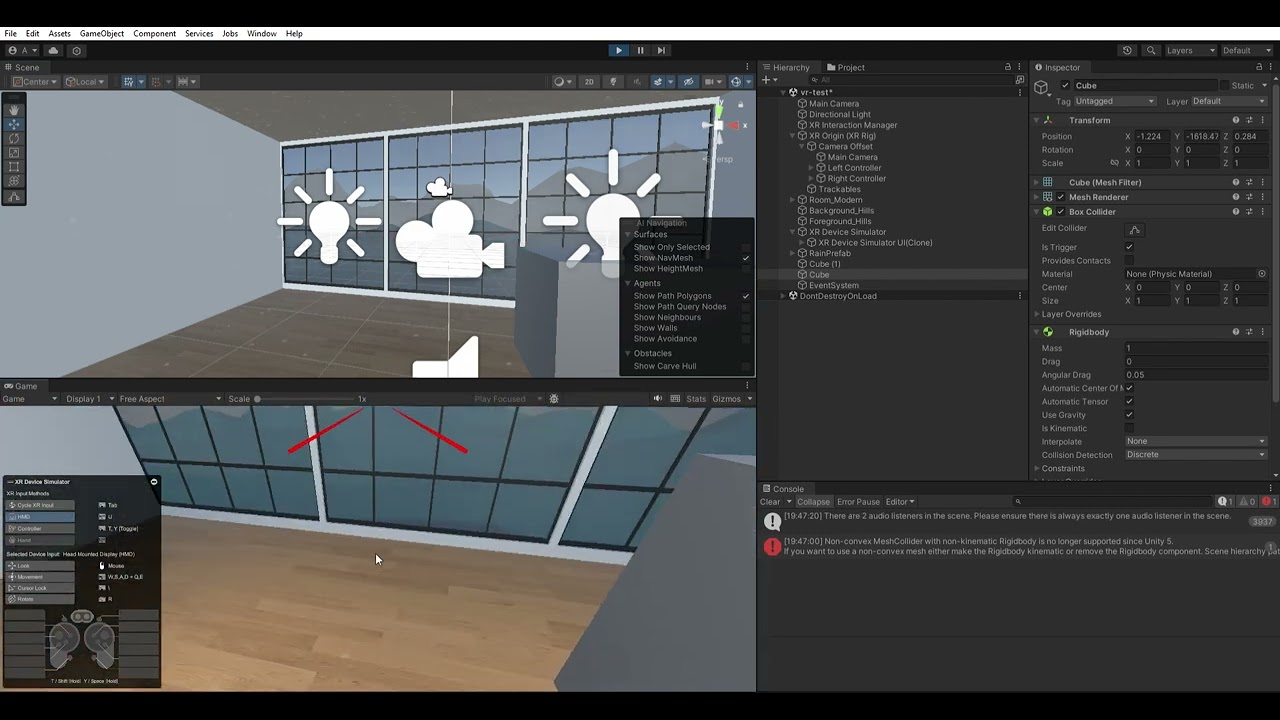Select the Rotate tool in the Scene tools

coord(14,138)
